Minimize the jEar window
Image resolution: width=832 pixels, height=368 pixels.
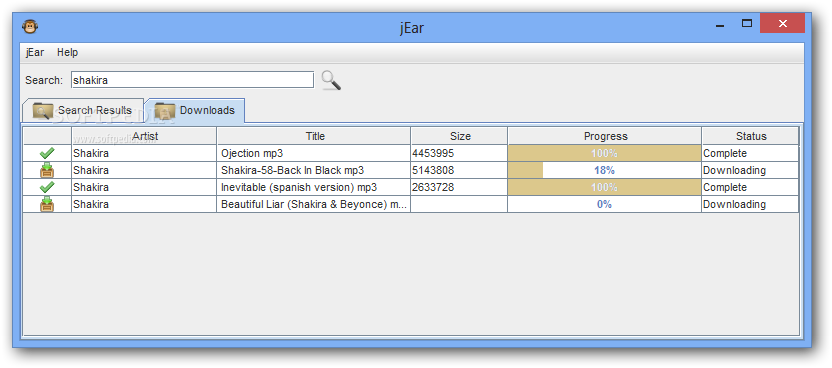(720, 24)
